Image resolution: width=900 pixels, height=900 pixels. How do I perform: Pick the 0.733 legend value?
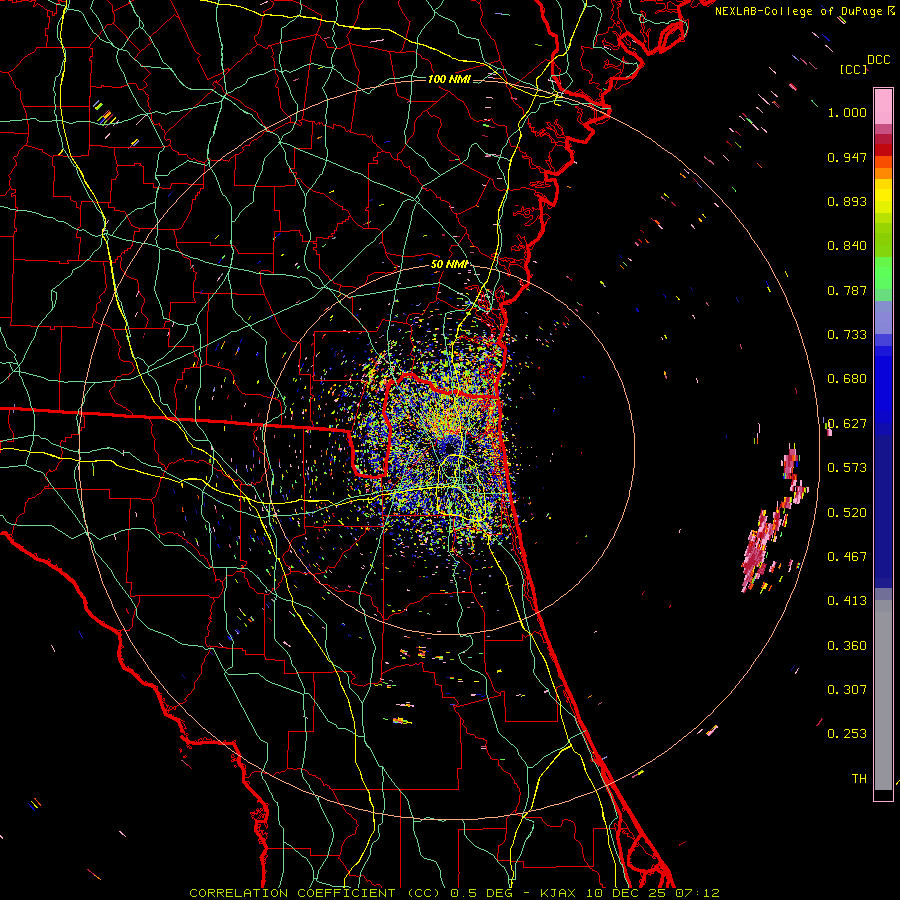pos(847,335)
